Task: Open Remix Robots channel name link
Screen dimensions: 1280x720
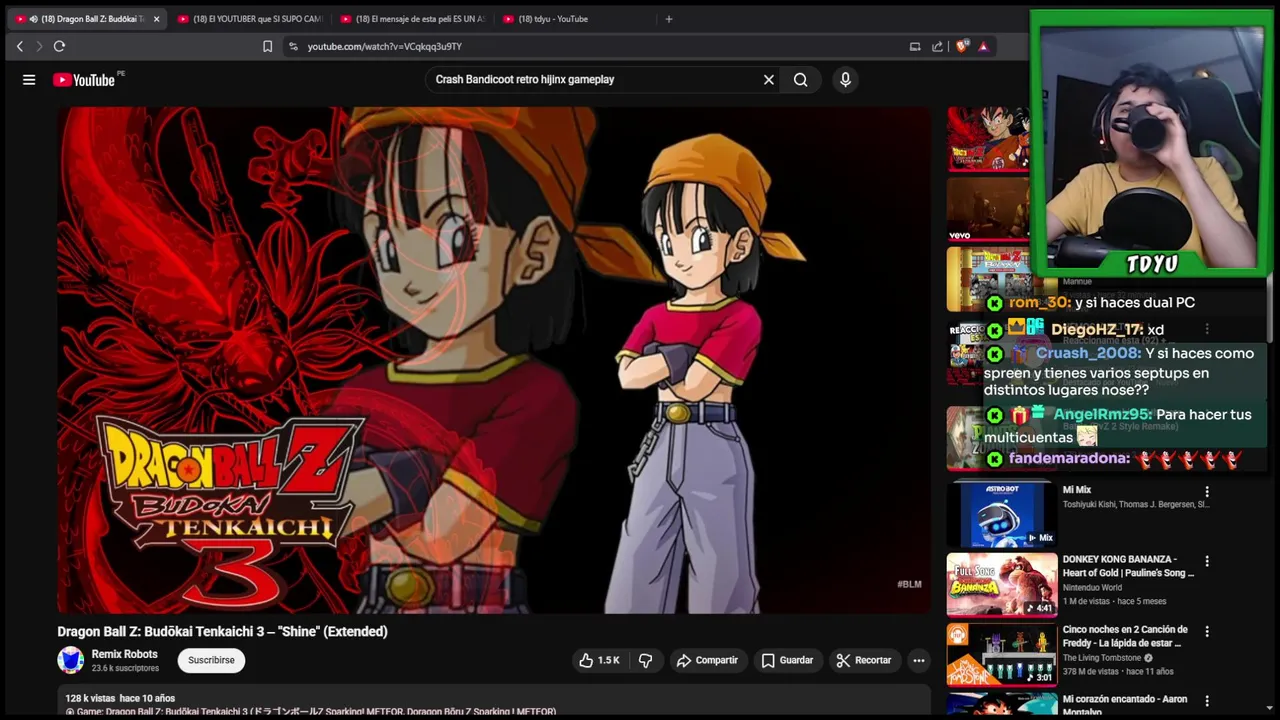Action: (x=124, y=654)
